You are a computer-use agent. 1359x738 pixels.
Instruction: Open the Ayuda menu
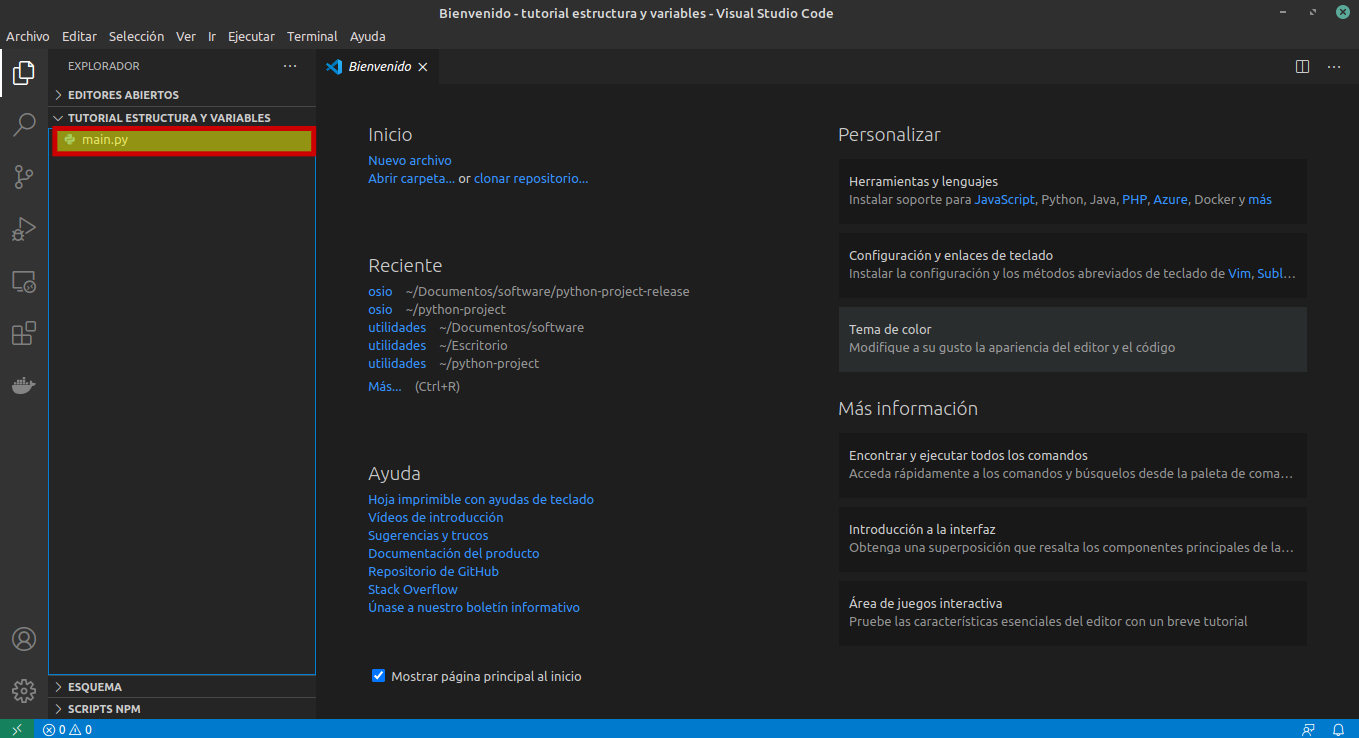(368, 36)
